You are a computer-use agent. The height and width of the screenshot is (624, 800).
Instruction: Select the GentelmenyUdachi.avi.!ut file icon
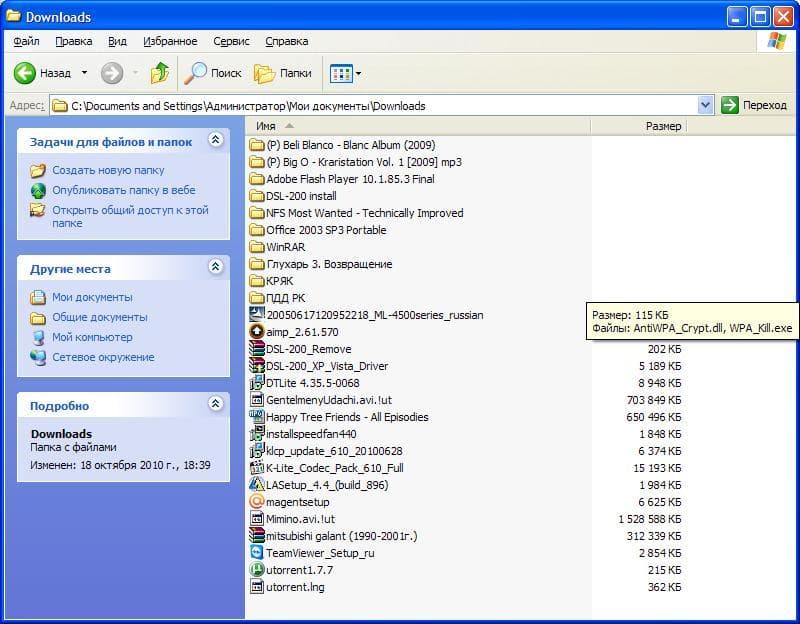[x=257, y=400]
